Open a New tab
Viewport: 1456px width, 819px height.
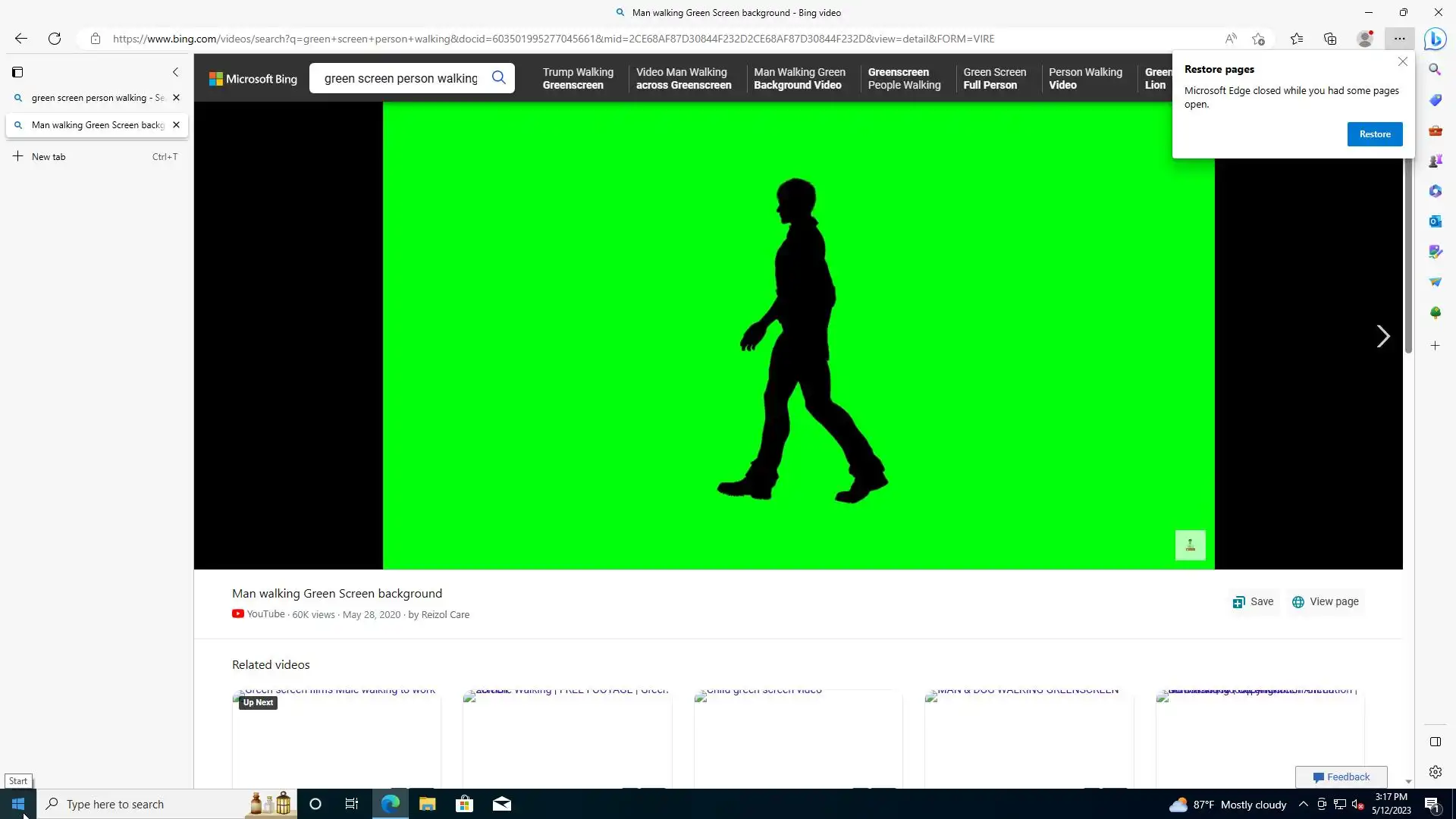pos(49,157)
